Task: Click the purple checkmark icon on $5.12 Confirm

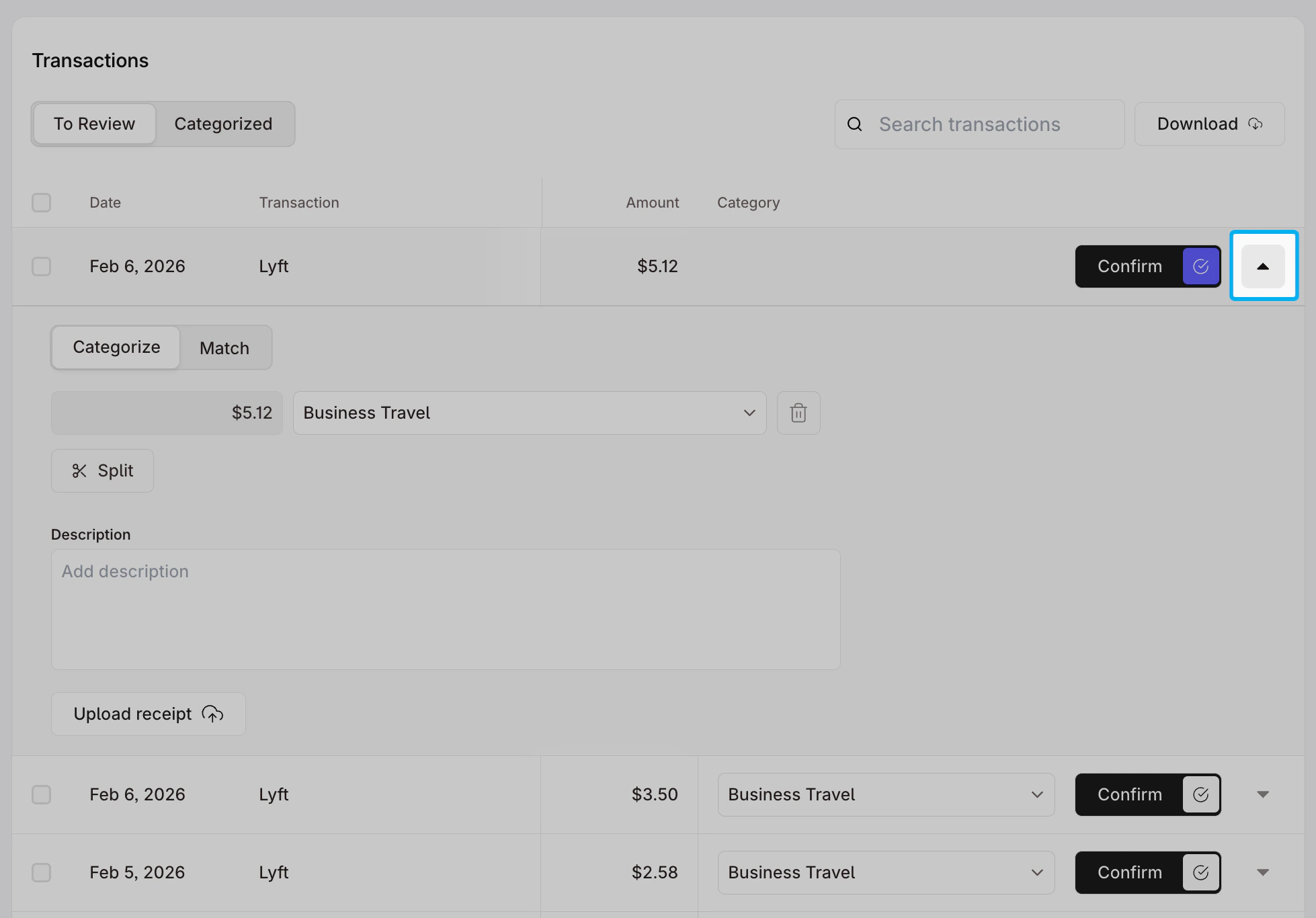Action: (x=1201, y=267)
